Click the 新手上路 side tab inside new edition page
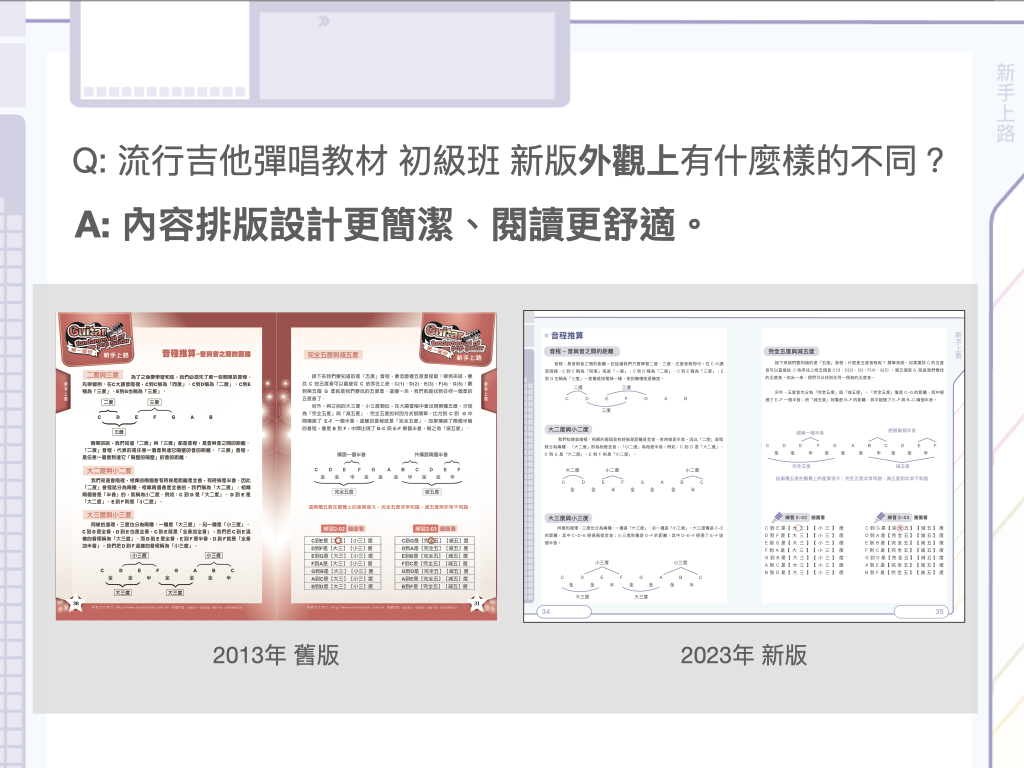This screenshot has width=1024, height=768. (x=957, y=345)
